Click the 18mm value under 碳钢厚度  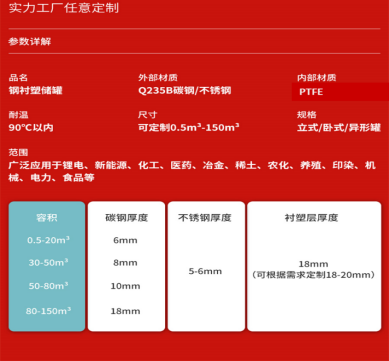pyautogui.click(x=125, y=311)
